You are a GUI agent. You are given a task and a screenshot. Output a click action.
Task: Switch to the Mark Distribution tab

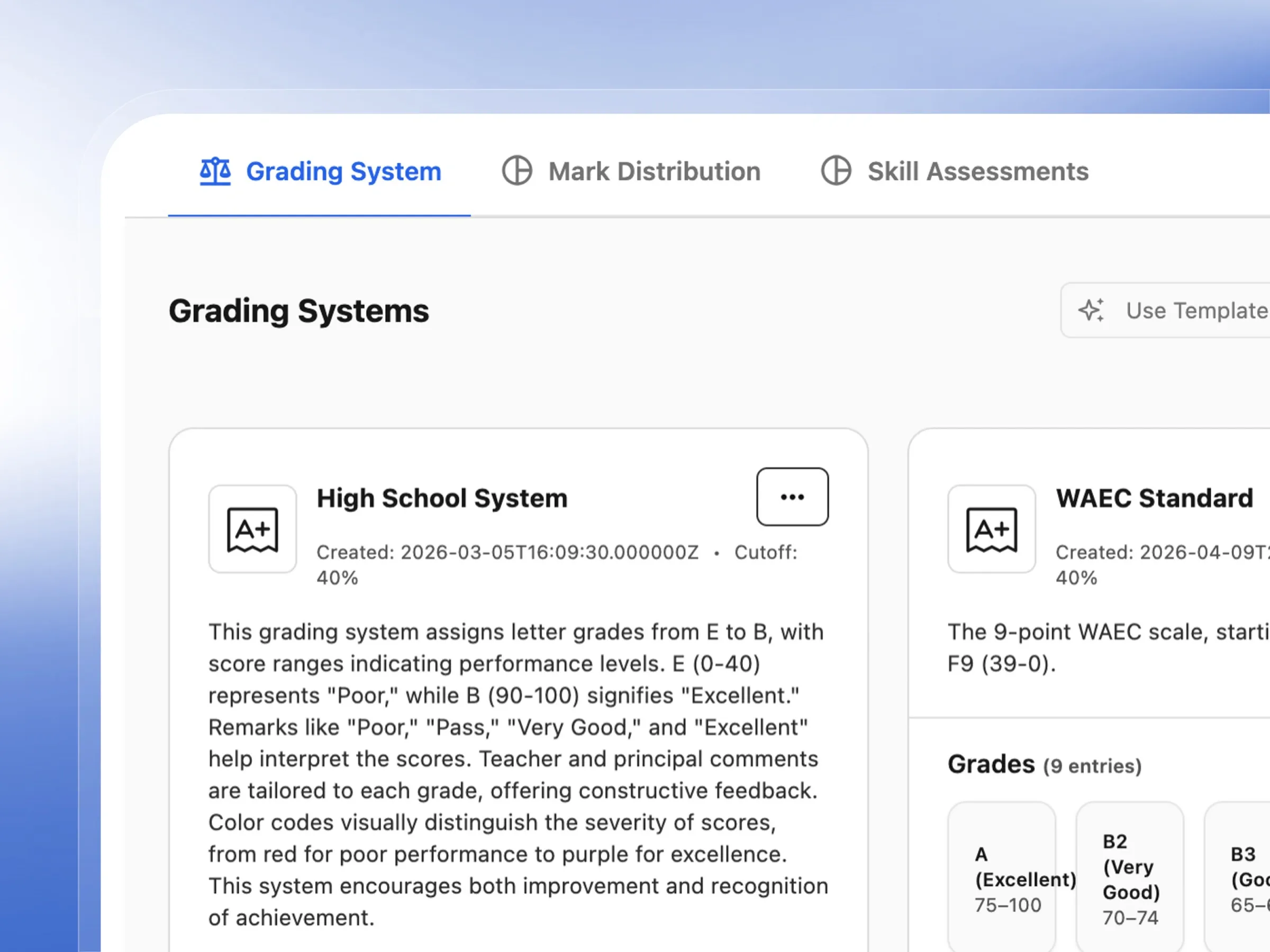click(x=631, y=171)
